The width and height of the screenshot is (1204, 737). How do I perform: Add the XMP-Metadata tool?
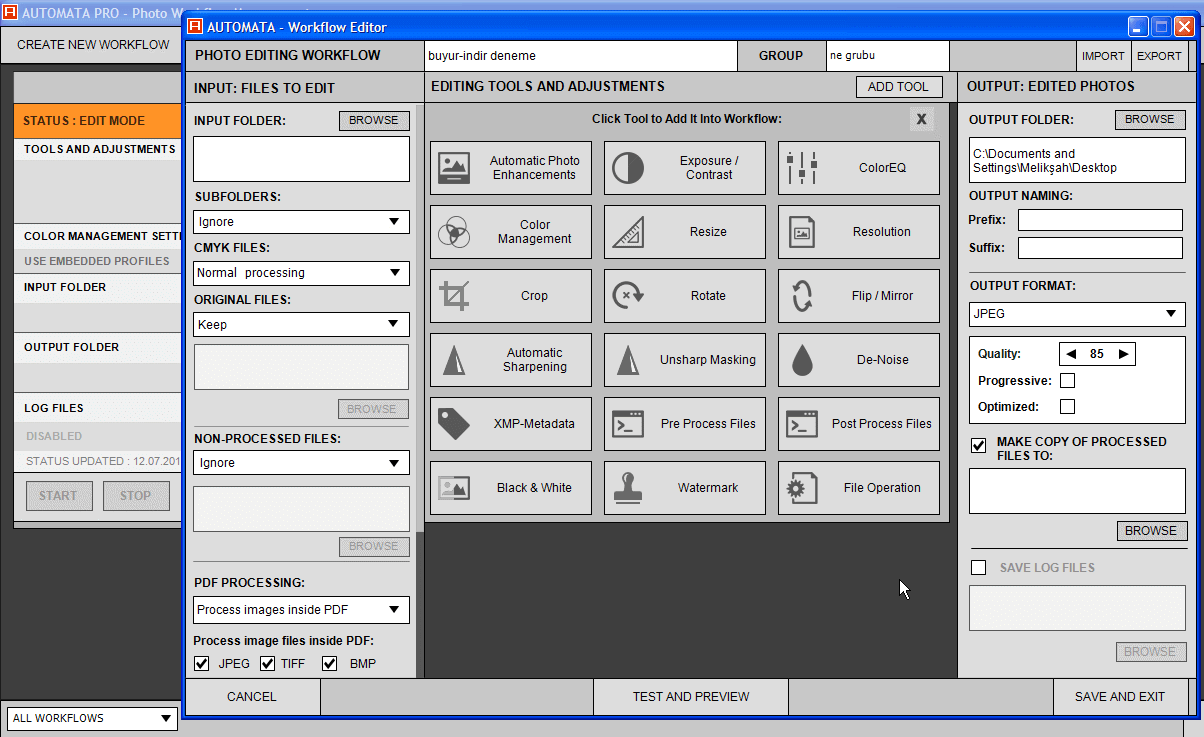tap(511, 424)
